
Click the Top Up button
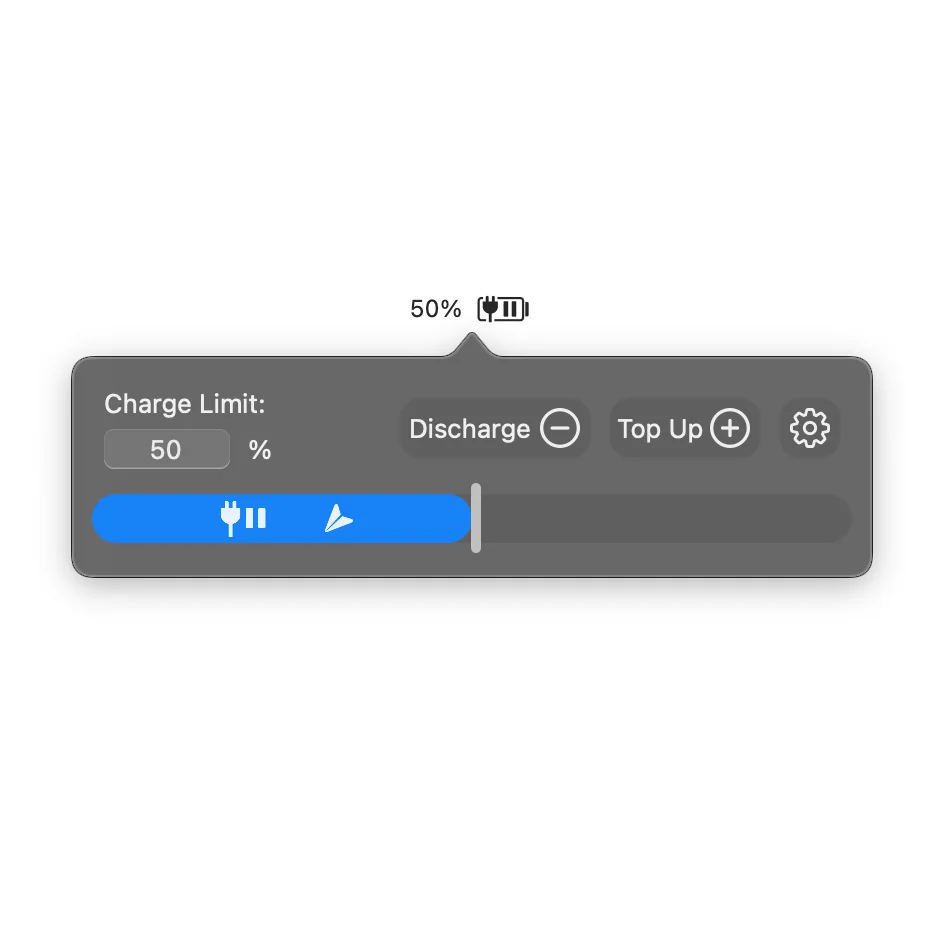685,428
